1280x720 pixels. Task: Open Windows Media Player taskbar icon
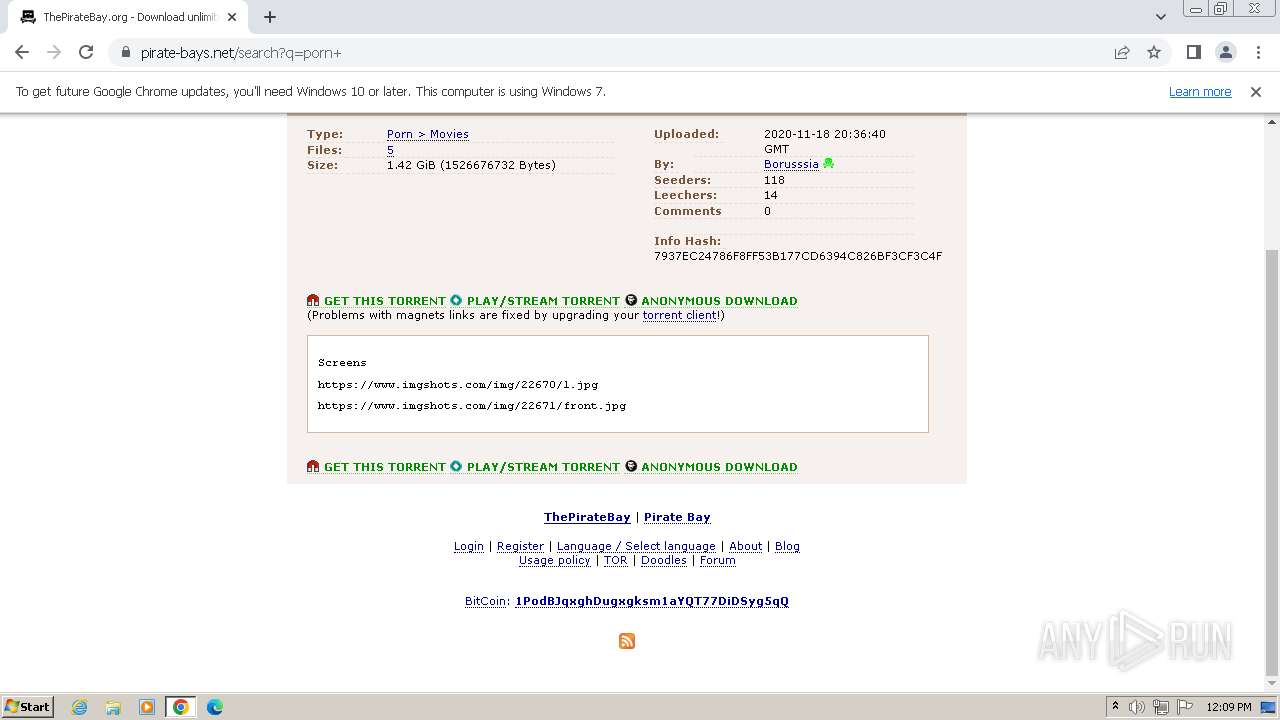(x=147, y=707)
